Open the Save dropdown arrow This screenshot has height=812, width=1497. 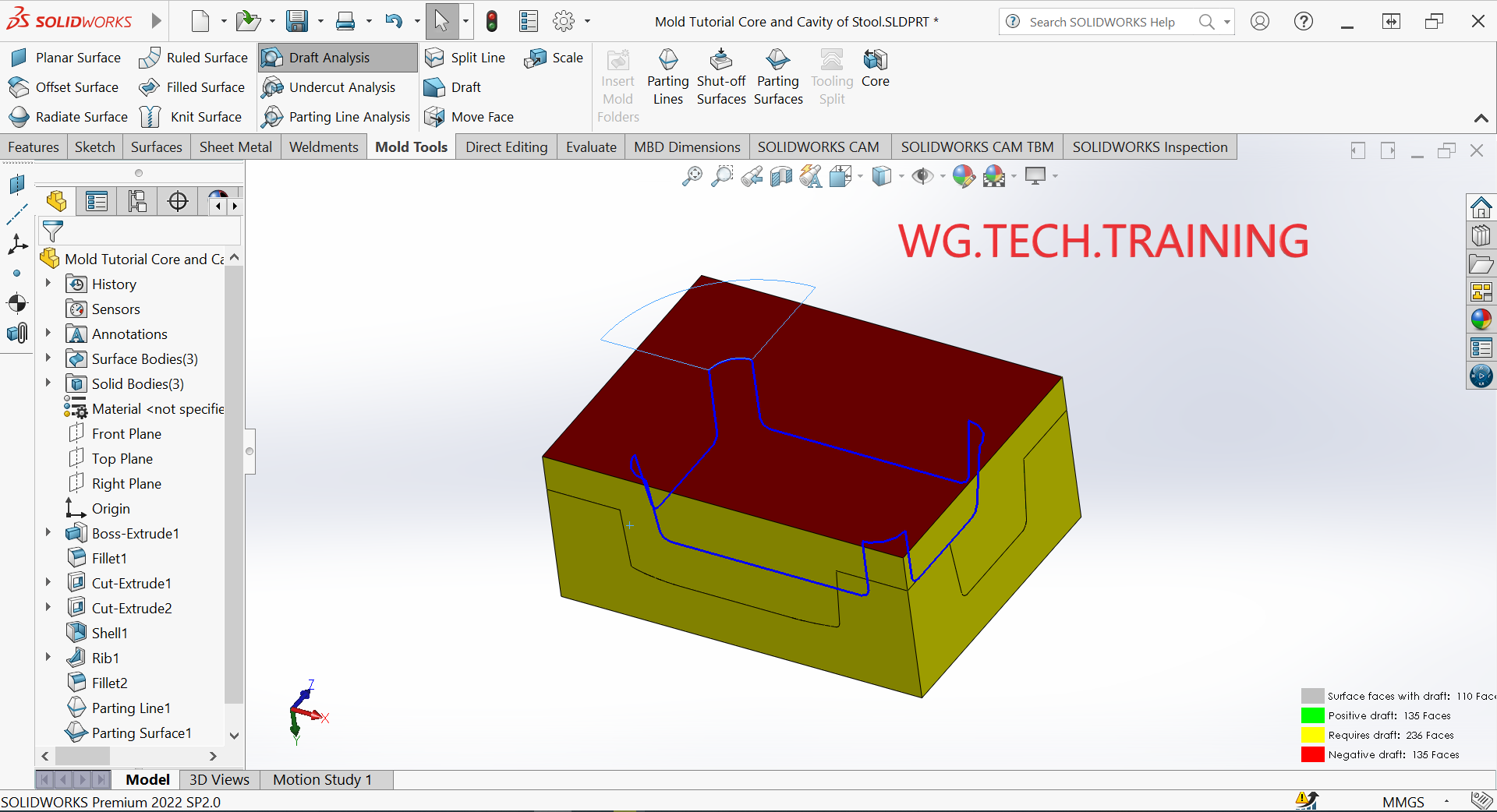320,22
